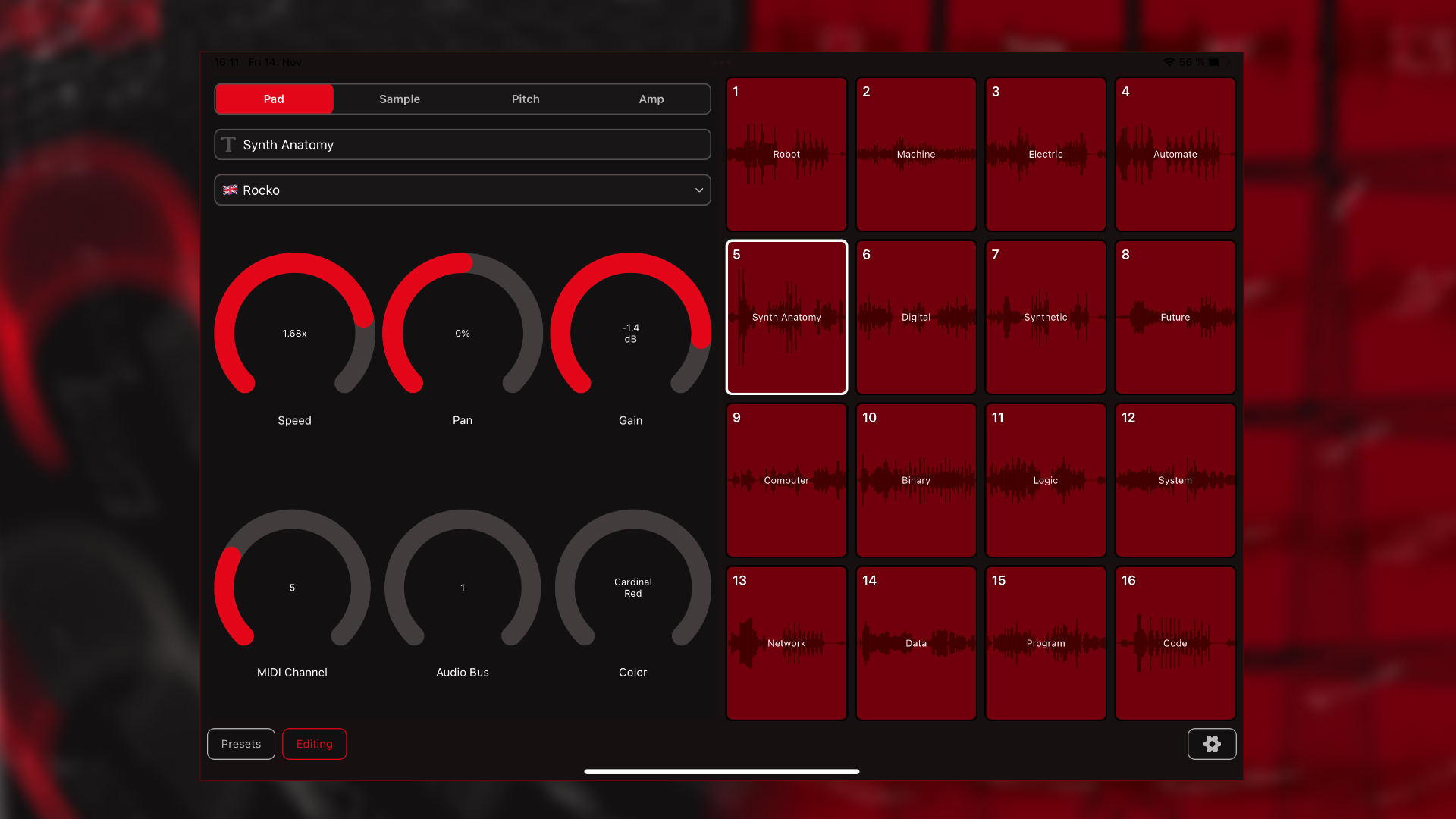Open the Audio Bus selector knob
Image resolution: width=1456 pixels, height=819 pixels.
(x=462, y=587)
